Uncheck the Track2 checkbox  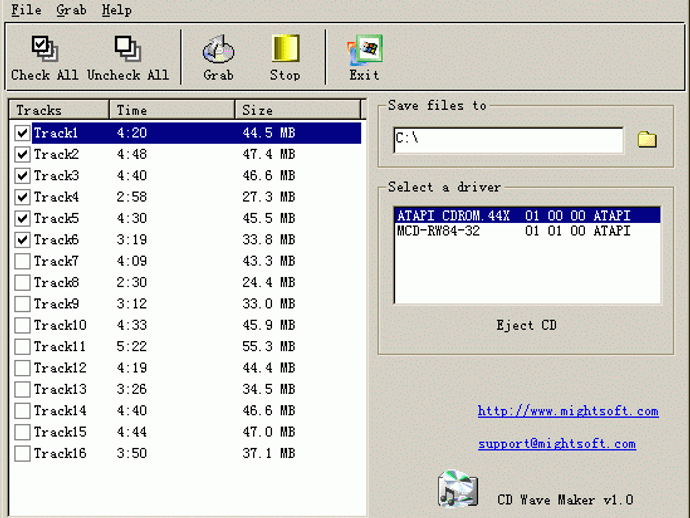[x=22, y=154]
